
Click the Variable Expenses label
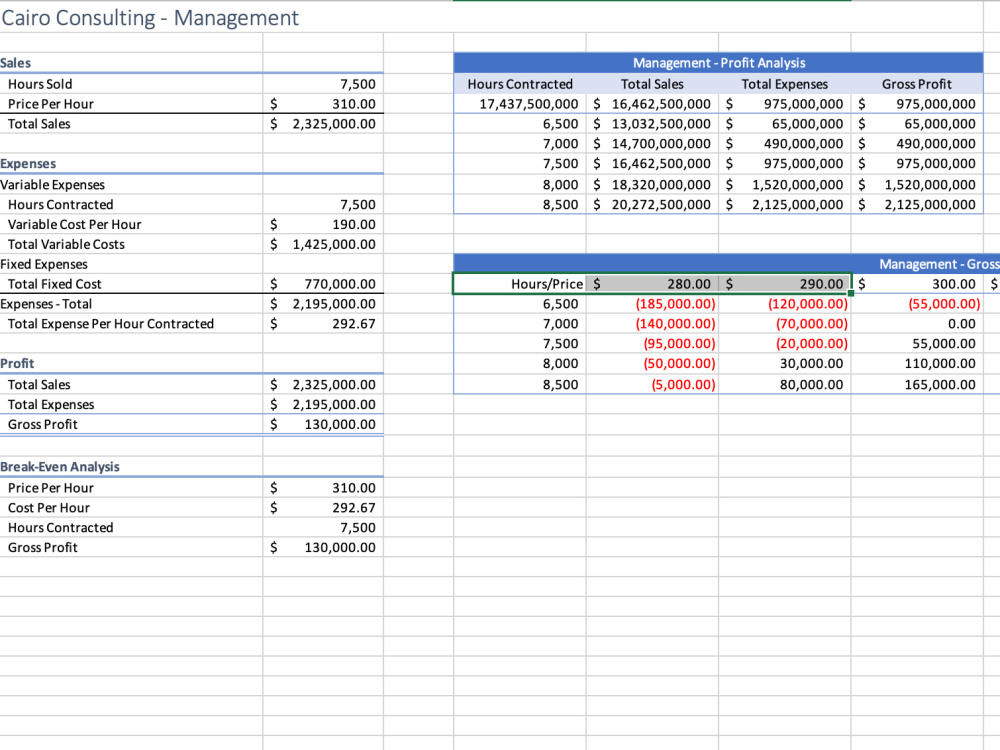tap(52, 185)
